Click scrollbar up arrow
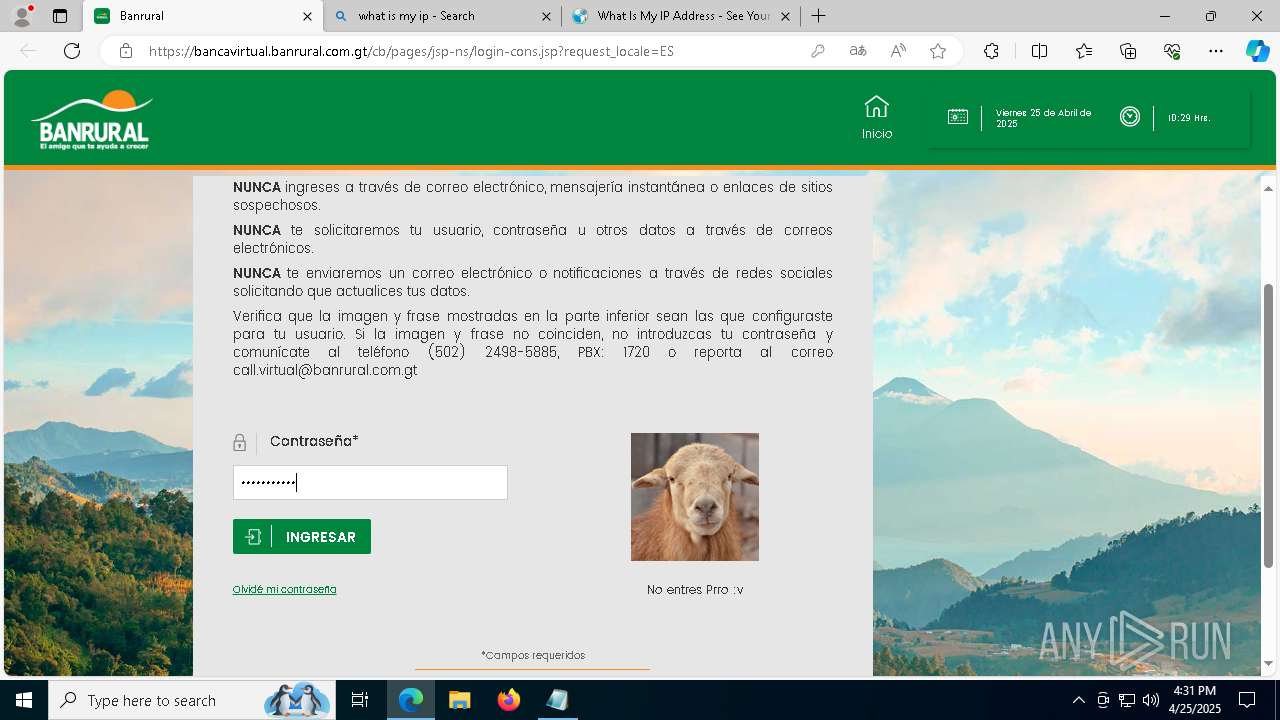Screen dimensions: 1280x720 1268,188
